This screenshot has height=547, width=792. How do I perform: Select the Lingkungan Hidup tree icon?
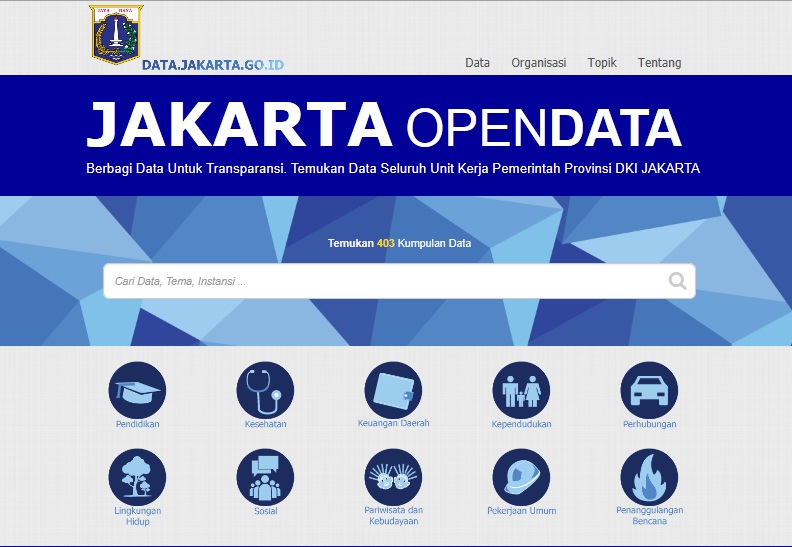point(137,477)
